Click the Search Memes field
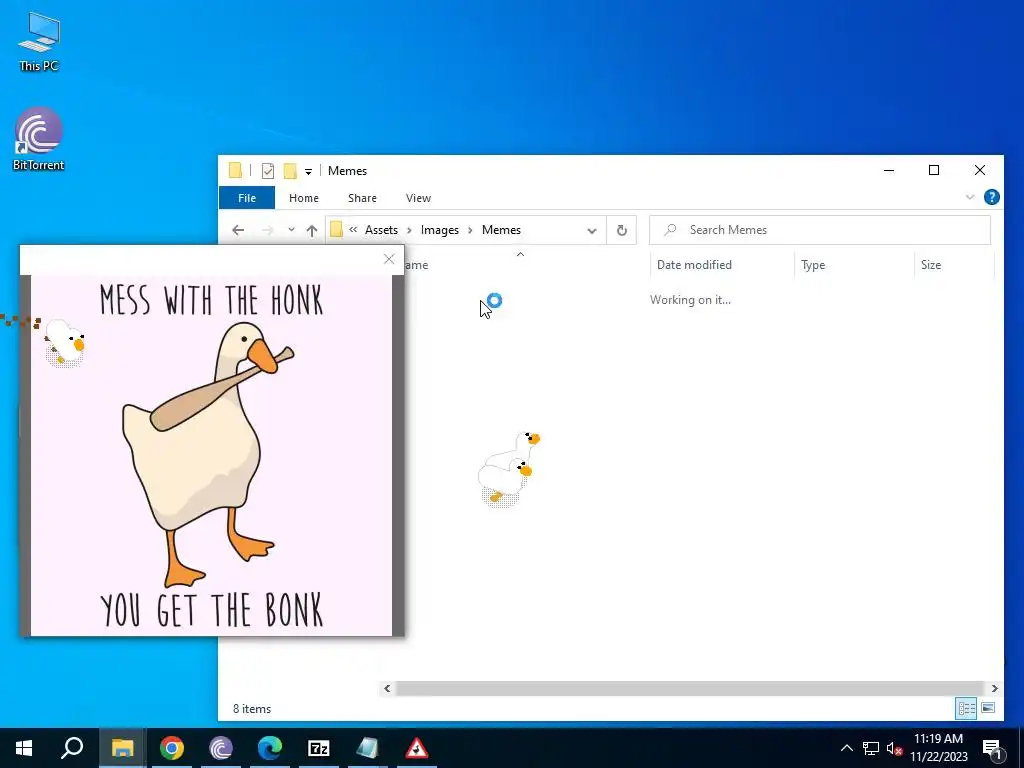Viewport: 1024px width, 768px height. click(820, 230)
